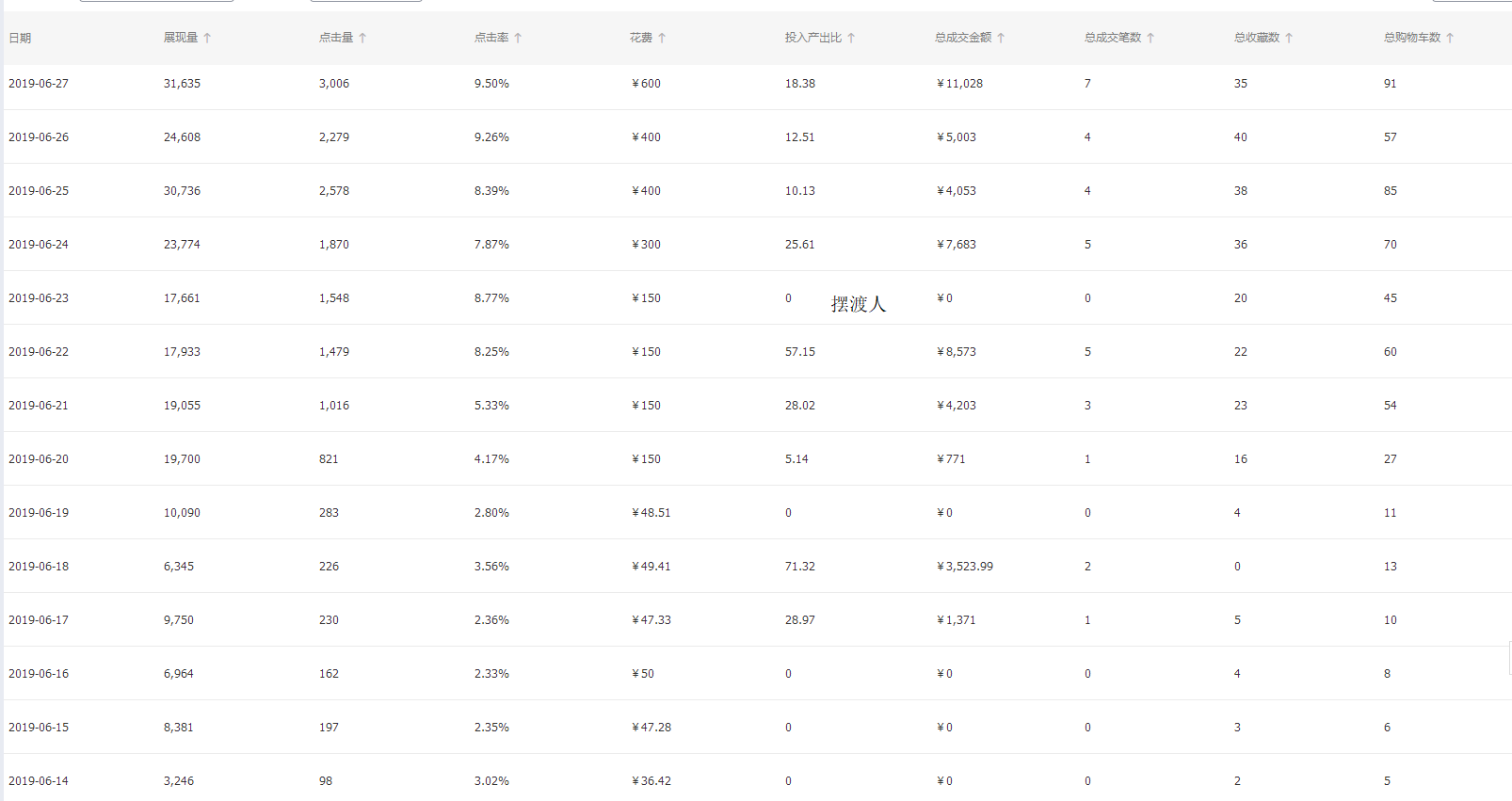Sort by 总成交笔数 arrow icon
This screenshot has width=1512, height=801.
click(1150, 38)
